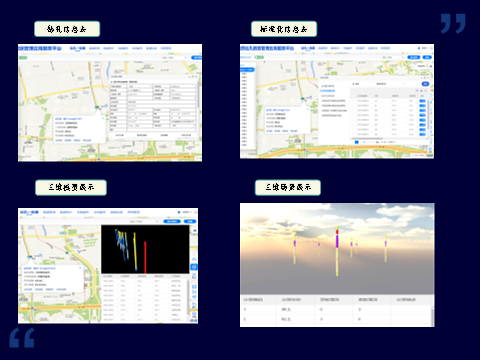This screenshot has height=361, width=481.
Task: Select the tallest red-purple borehole in sky scene
Action: tap(337, 251)
